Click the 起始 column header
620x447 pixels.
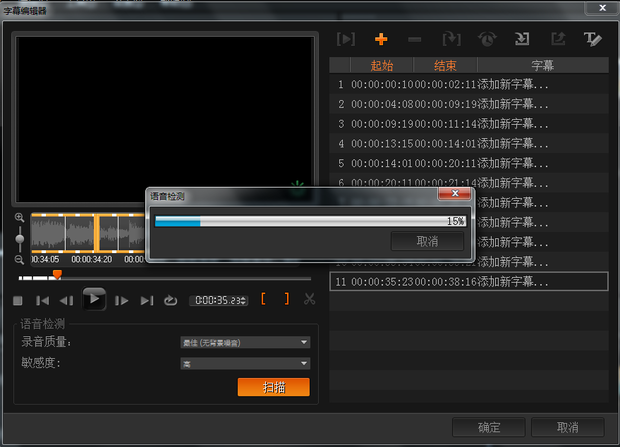pos(381,66)
